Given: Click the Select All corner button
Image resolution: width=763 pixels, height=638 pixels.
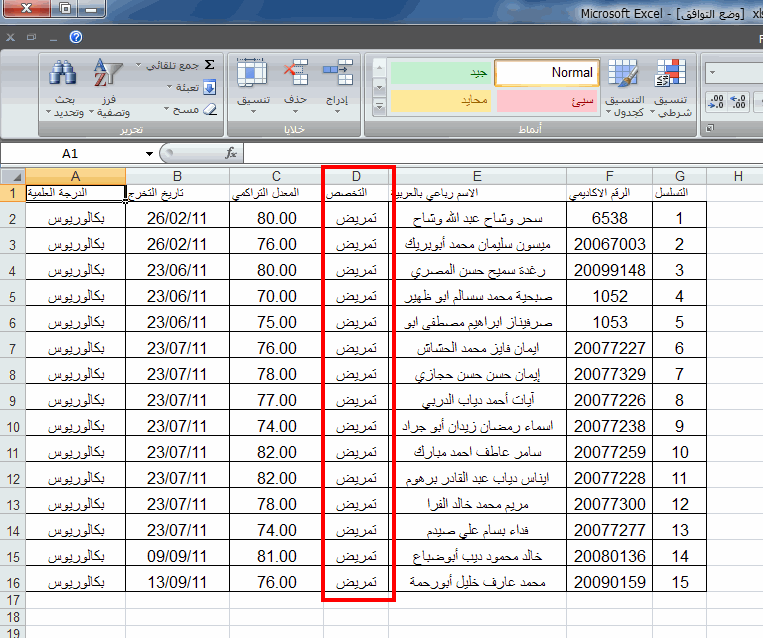Looking at the screenshot, I should pos(13,176).
